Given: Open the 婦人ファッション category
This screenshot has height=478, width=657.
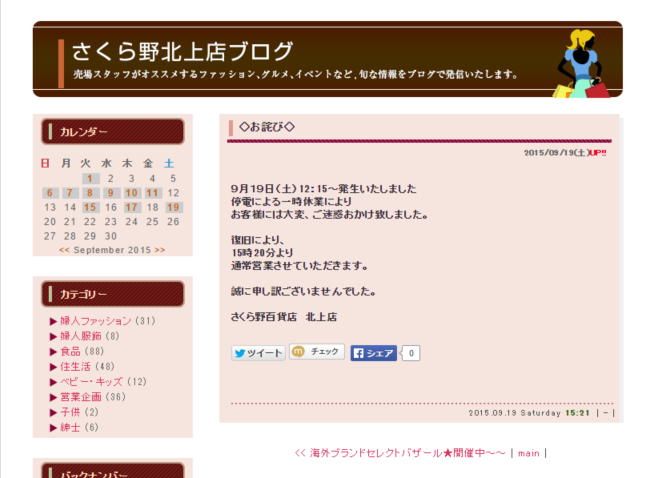Looking at the screenshot, I should coord(96,321).
